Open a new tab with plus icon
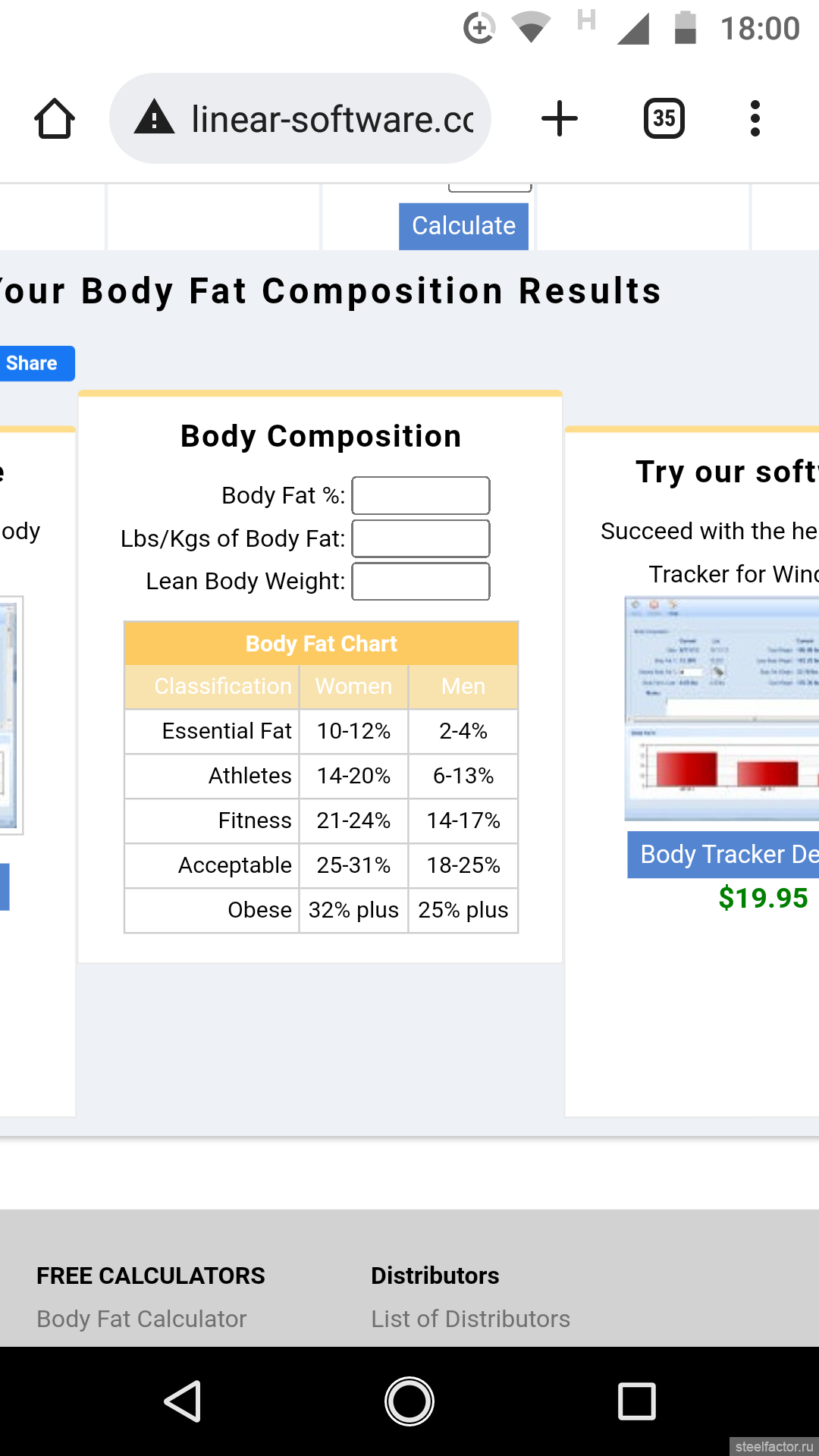Image resolution: width=819 pixels, height=1456 pixels. [560, 119]
